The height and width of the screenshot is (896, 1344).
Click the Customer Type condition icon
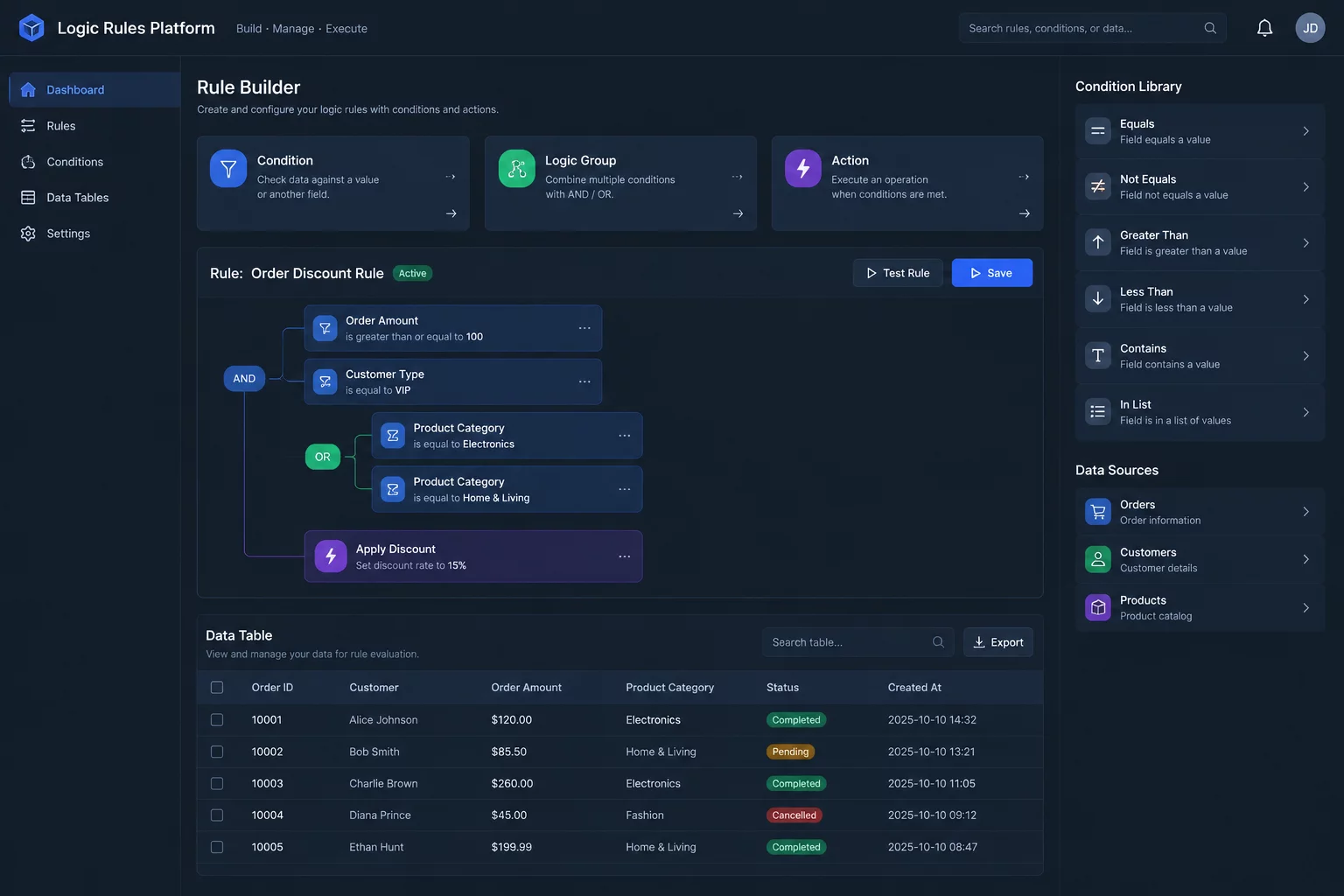[x=325, y=381]
